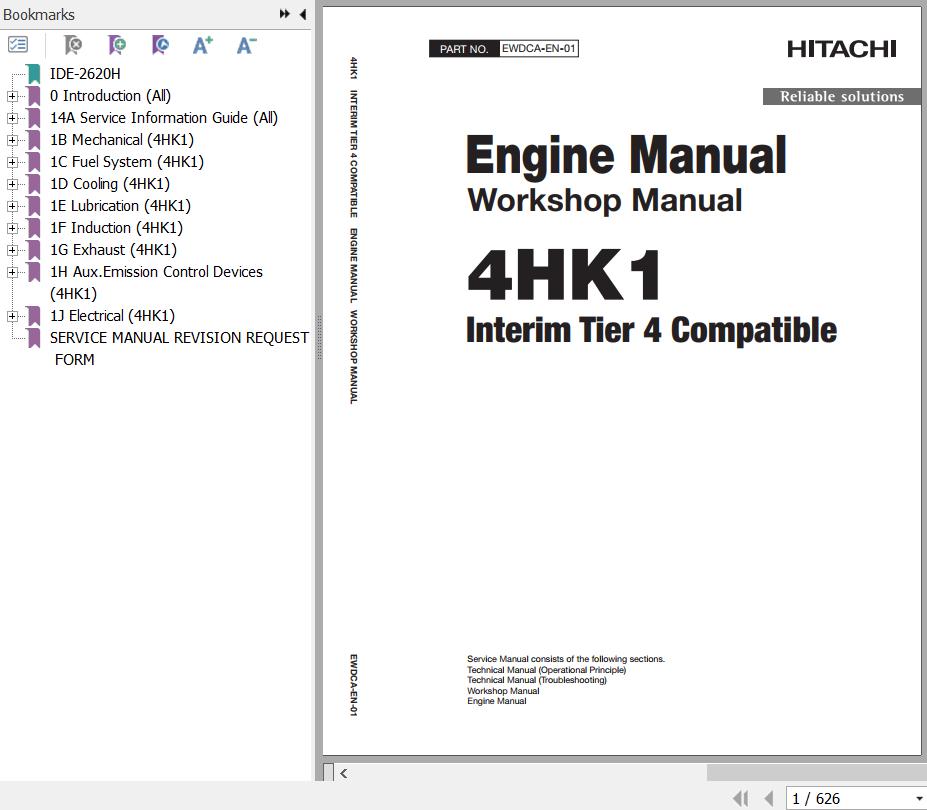Open SERVICE MANUAL REVISION REQUEST FORM bookmark

pos(179,348)
